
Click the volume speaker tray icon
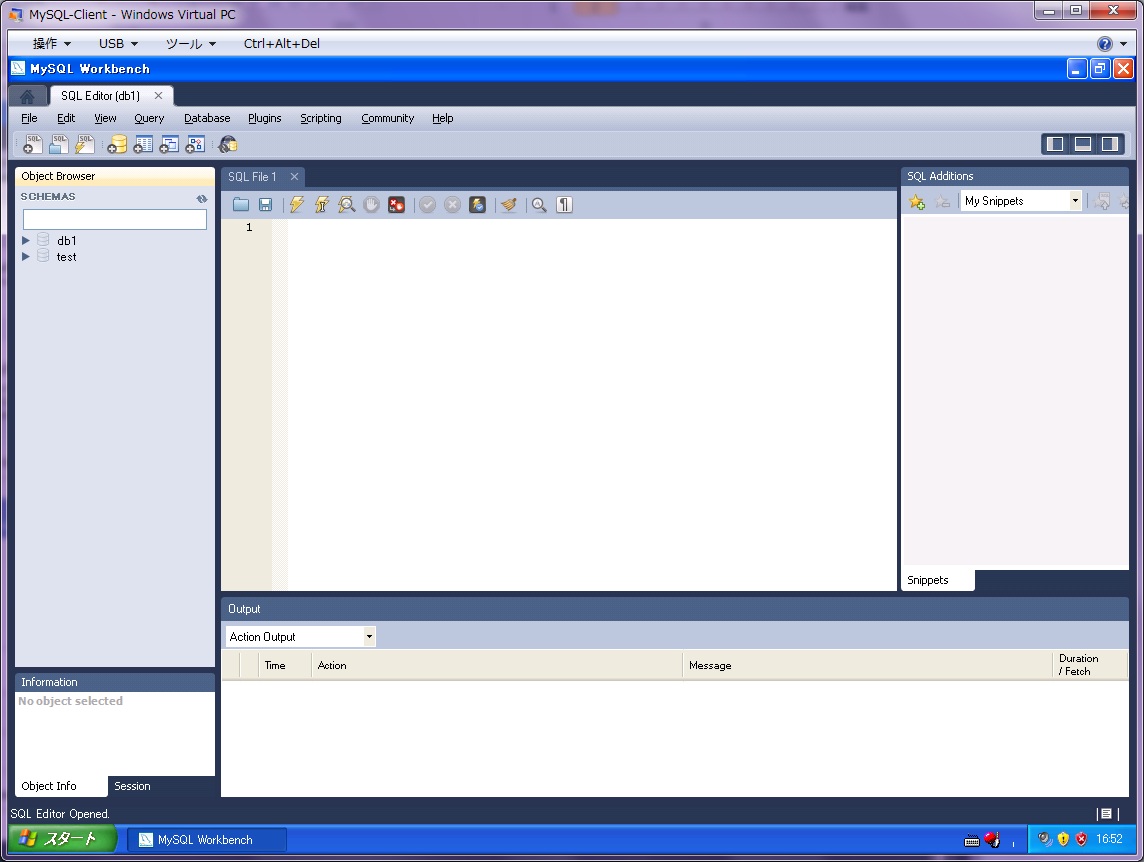tap(1045, 839)
